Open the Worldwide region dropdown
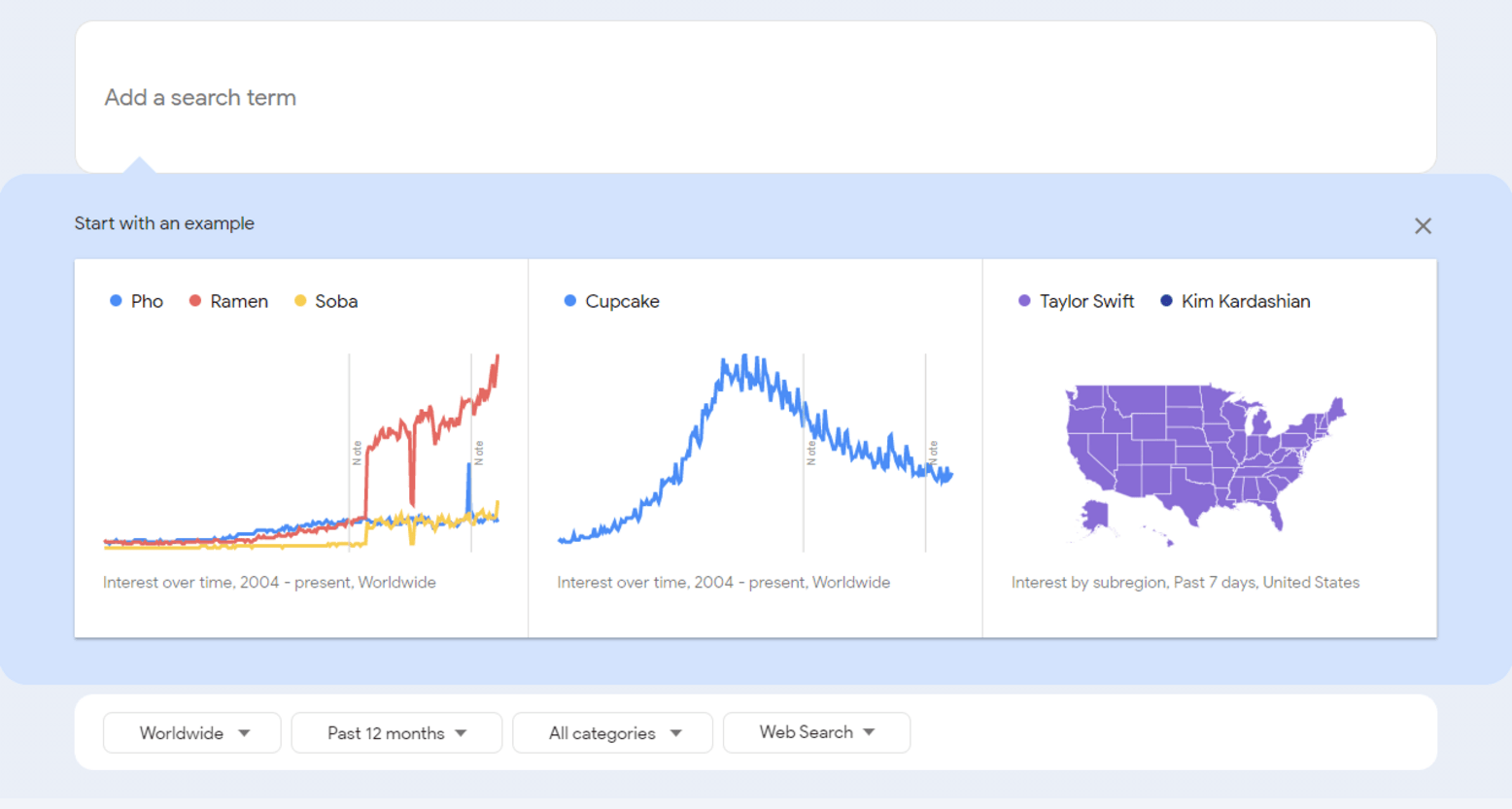This screenshot has height=809, width=1512. point(191,732)
